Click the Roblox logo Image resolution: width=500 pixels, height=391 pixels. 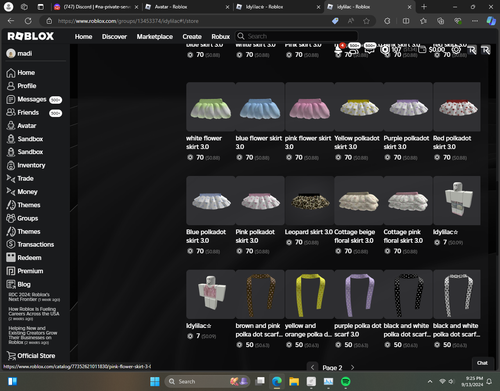click(31, 36)
